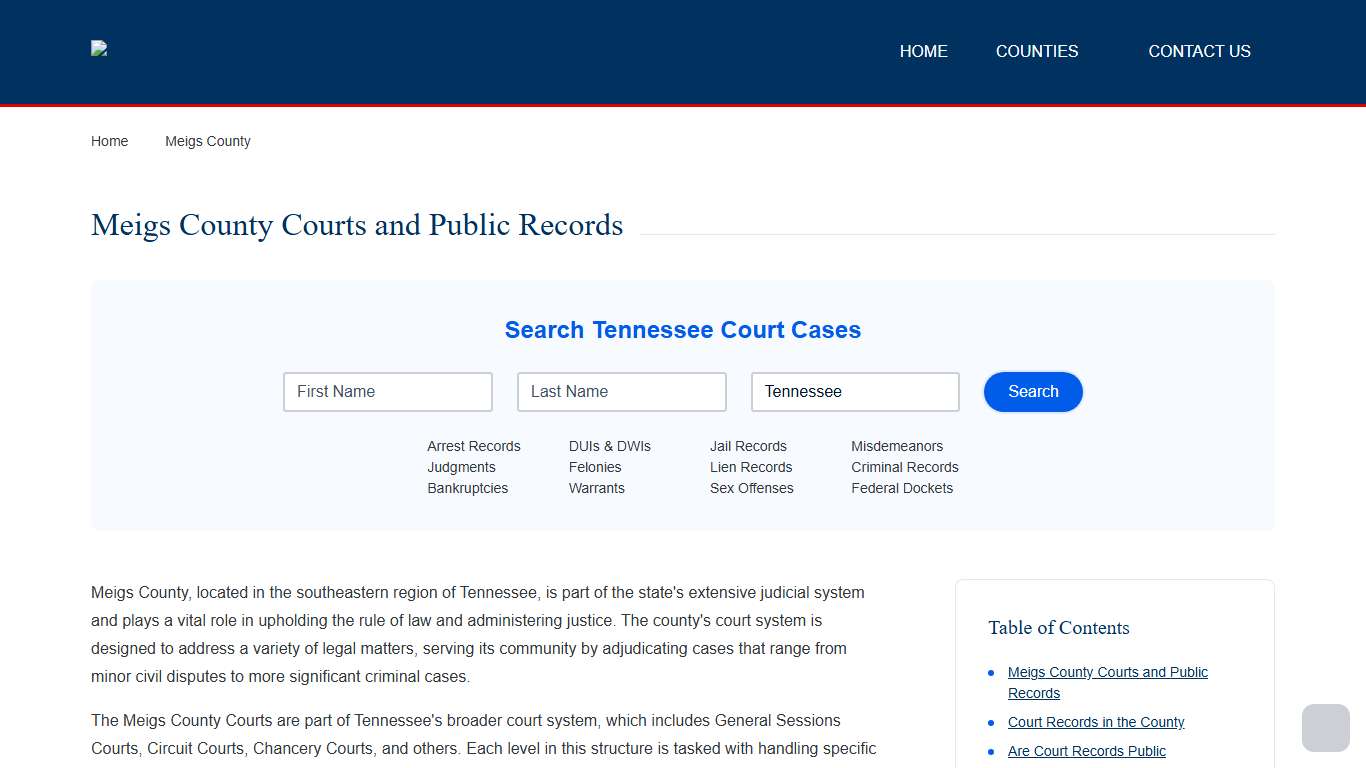1366x768 pixels.
Task: Open the Tennessee state selector
Action: [855, 391]
